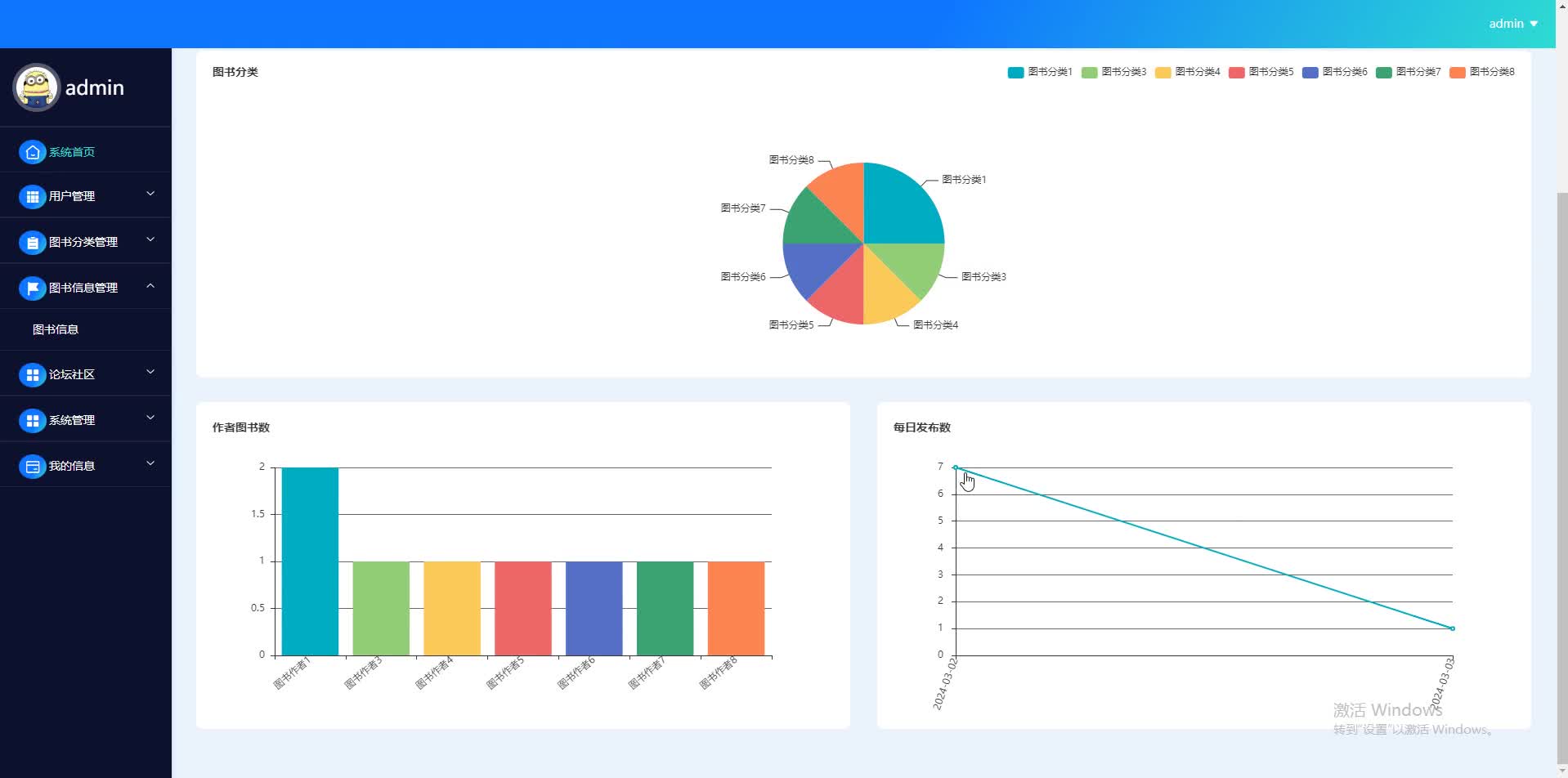This screenshot has height=778, width=1568.
Task: Click the 2024-03-03 line chart data point
Action: click(x=1452, y=628)
